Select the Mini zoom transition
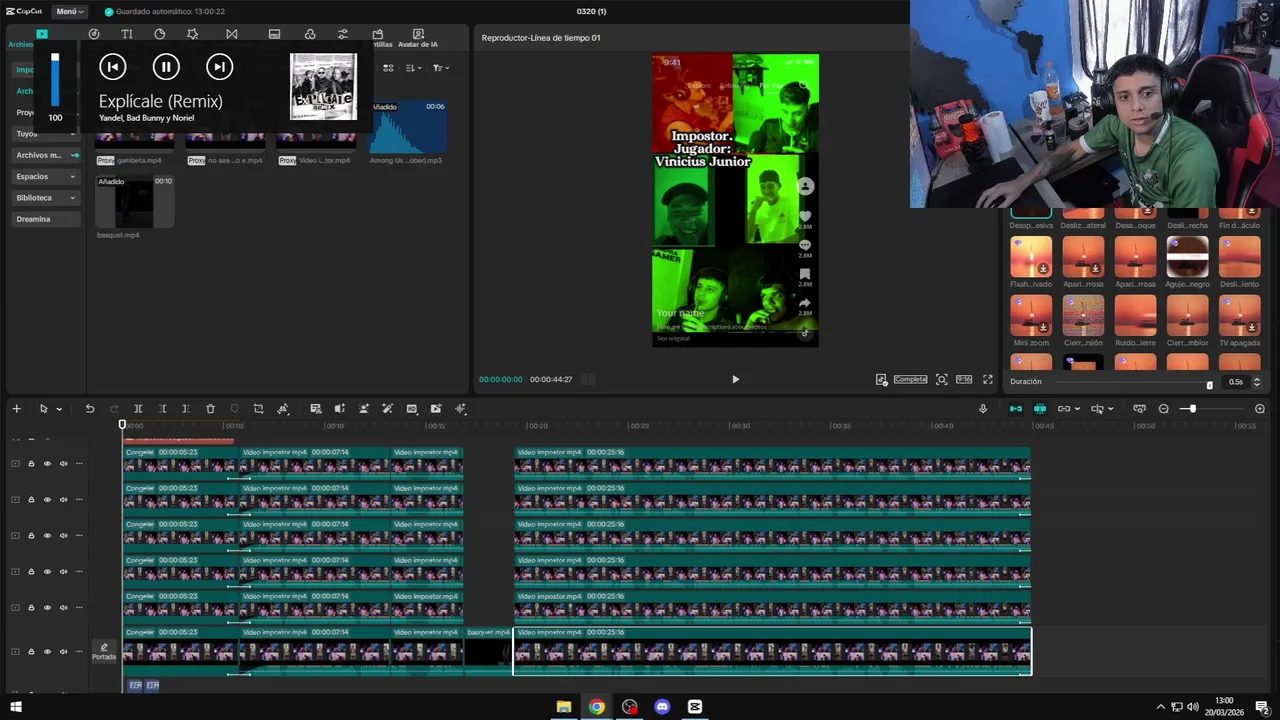Image resolution: width=1280 pixels, height=720 pixels. pos(1031,315)
